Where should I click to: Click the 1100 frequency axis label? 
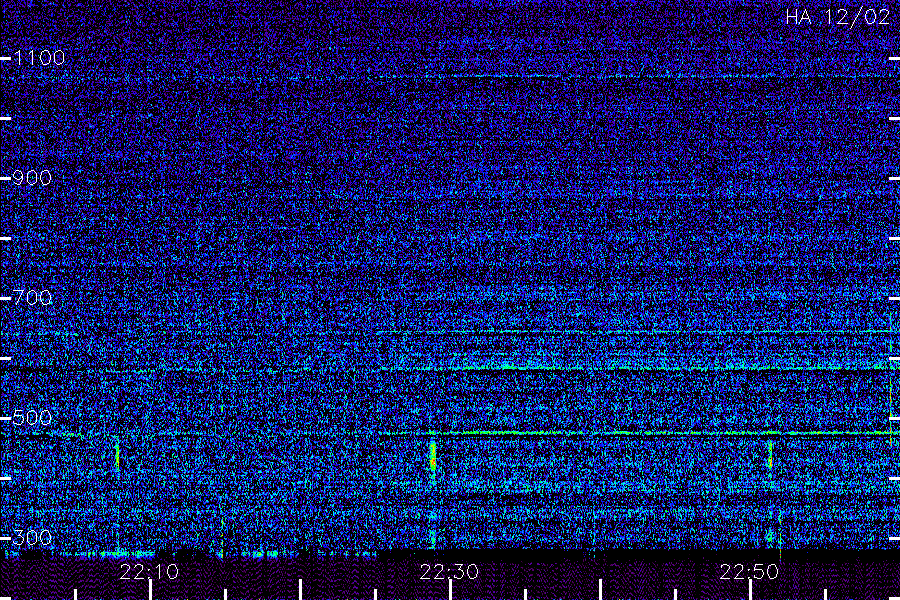coord(39,58)
